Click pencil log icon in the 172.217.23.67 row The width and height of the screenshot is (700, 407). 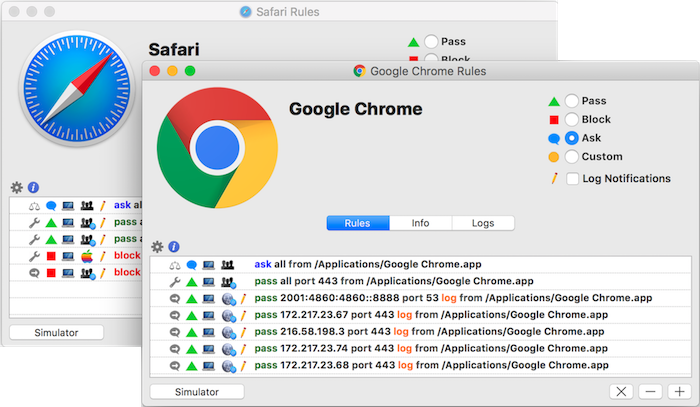(243, 316)
